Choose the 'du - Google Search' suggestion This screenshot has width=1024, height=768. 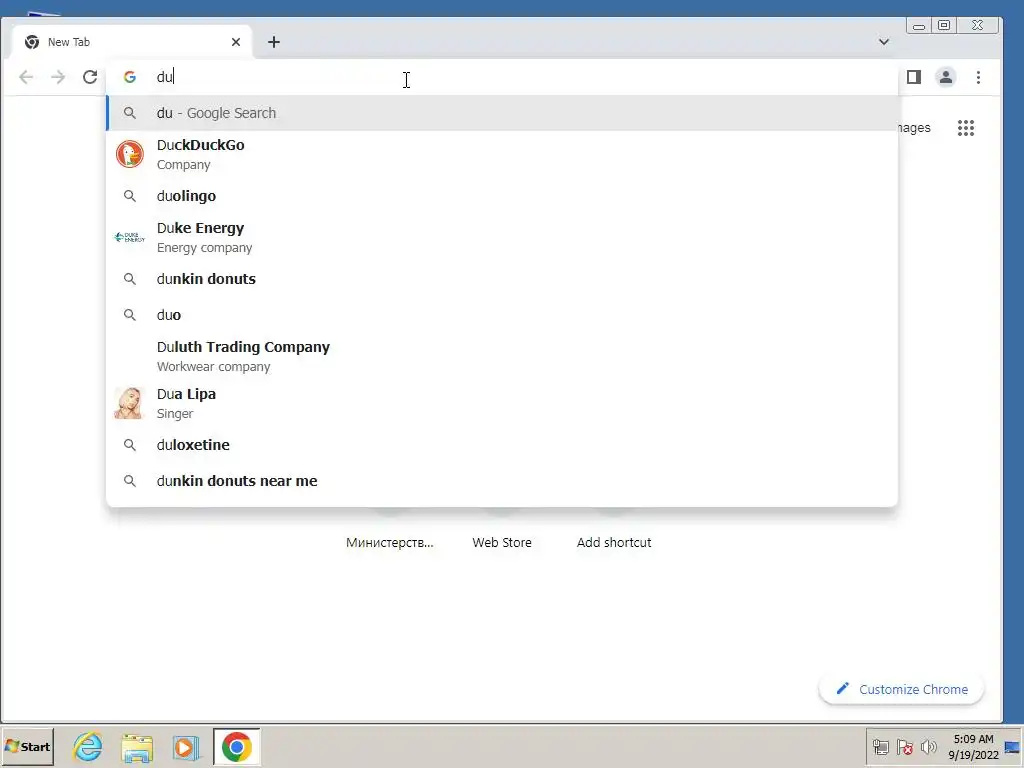tap(502, 113)
